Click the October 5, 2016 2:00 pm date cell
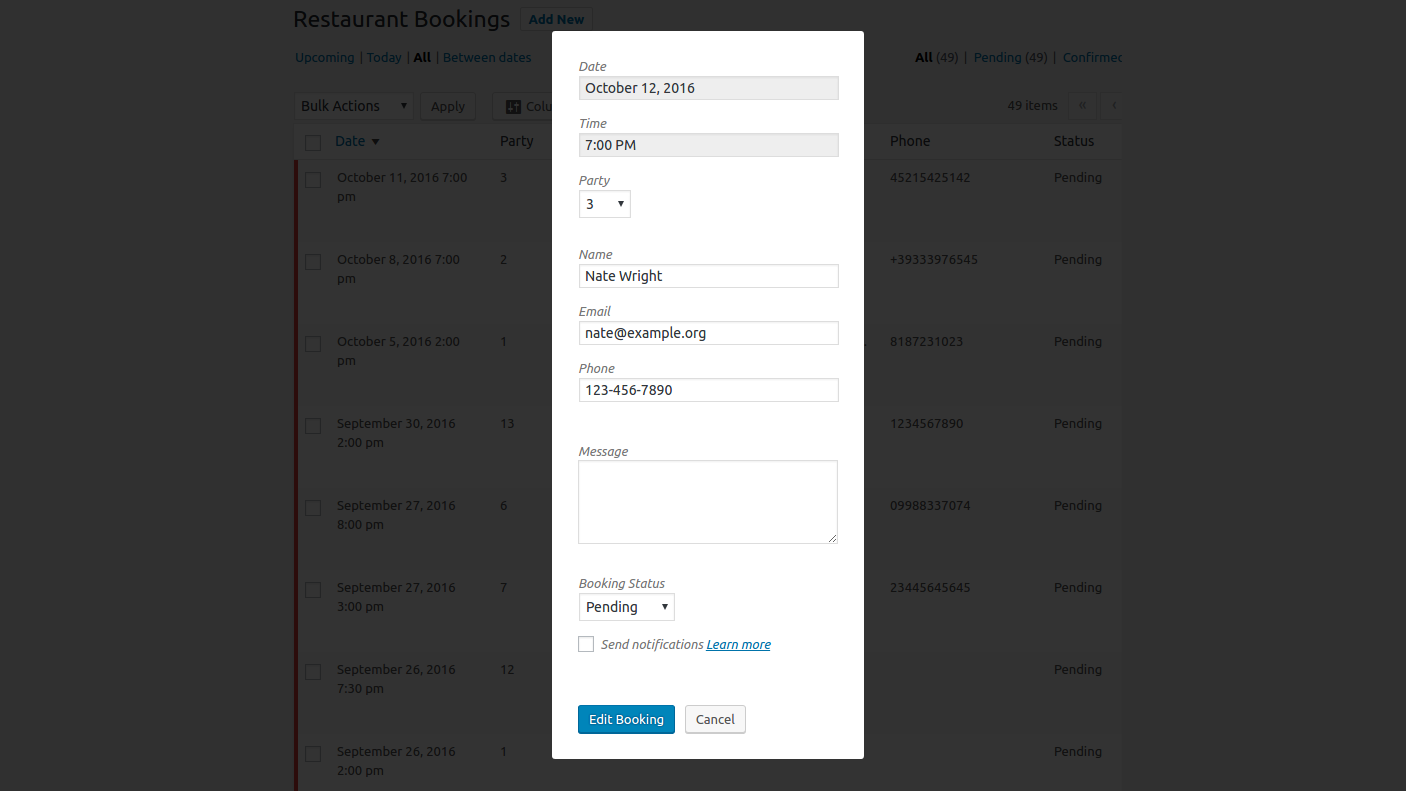Viewport: 1406px width, 791px height. pos(398,351)
